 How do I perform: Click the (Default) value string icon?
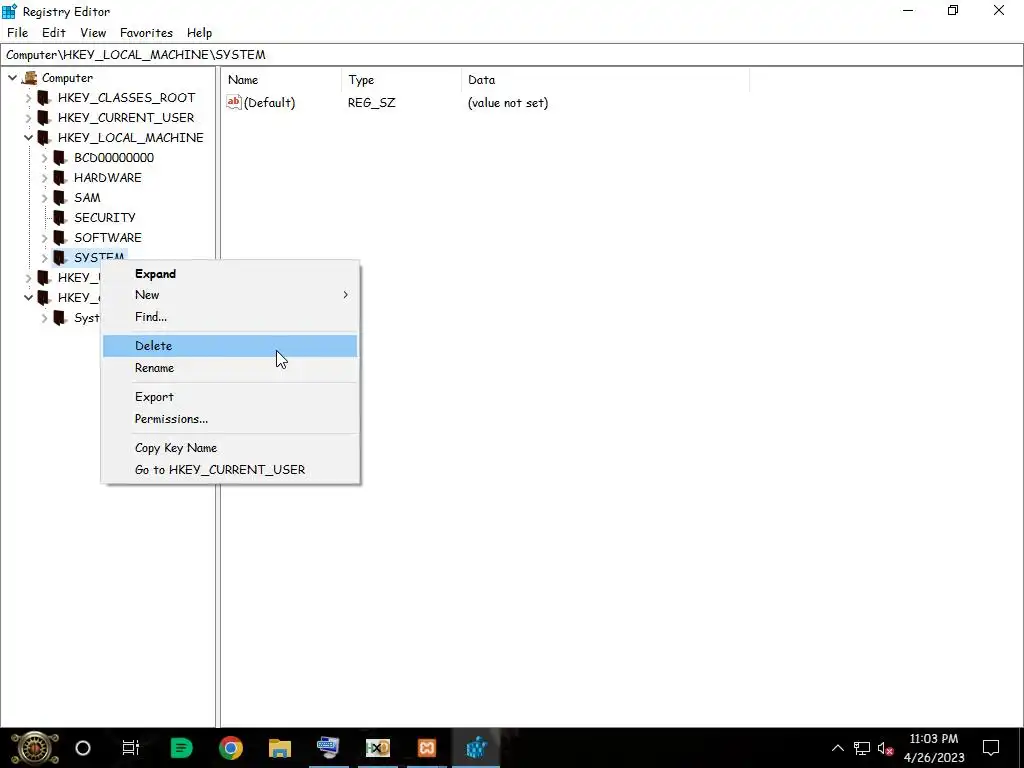click(234, 102)
